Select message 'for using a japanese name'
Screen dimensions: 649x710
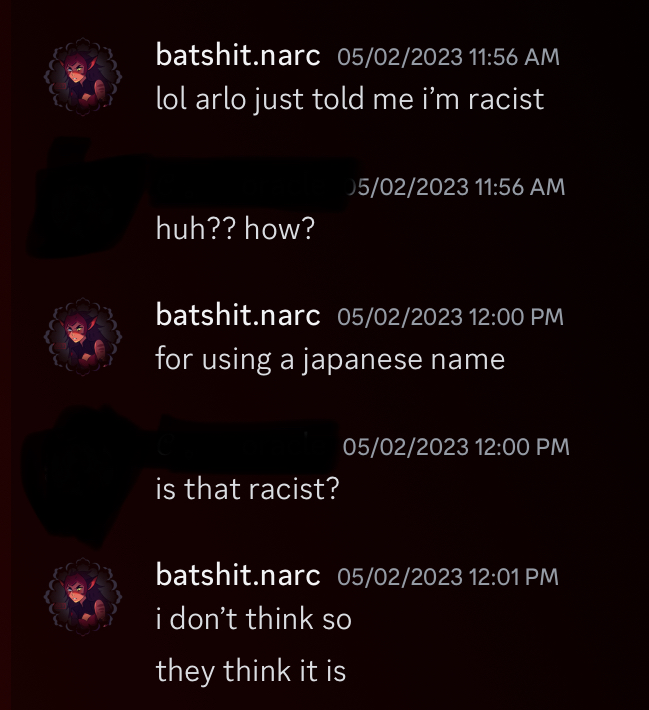[x=330, y=360]
